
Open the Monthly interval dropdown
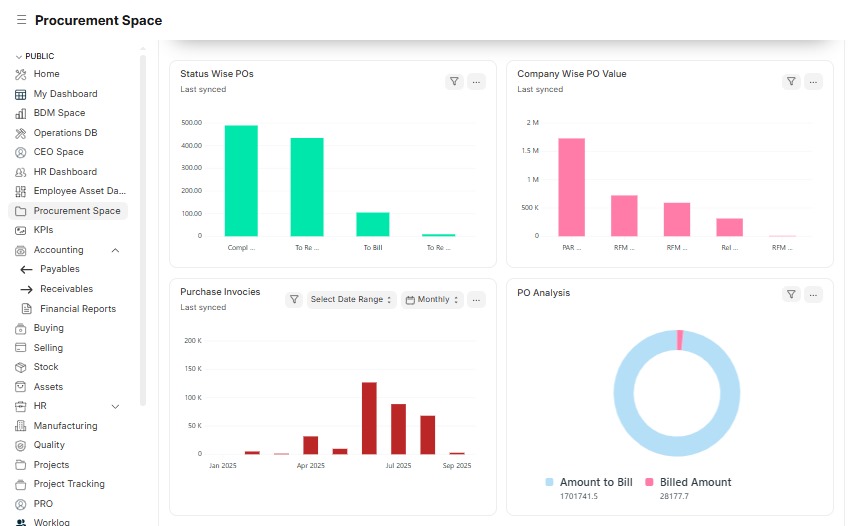(x=433, y=299)
